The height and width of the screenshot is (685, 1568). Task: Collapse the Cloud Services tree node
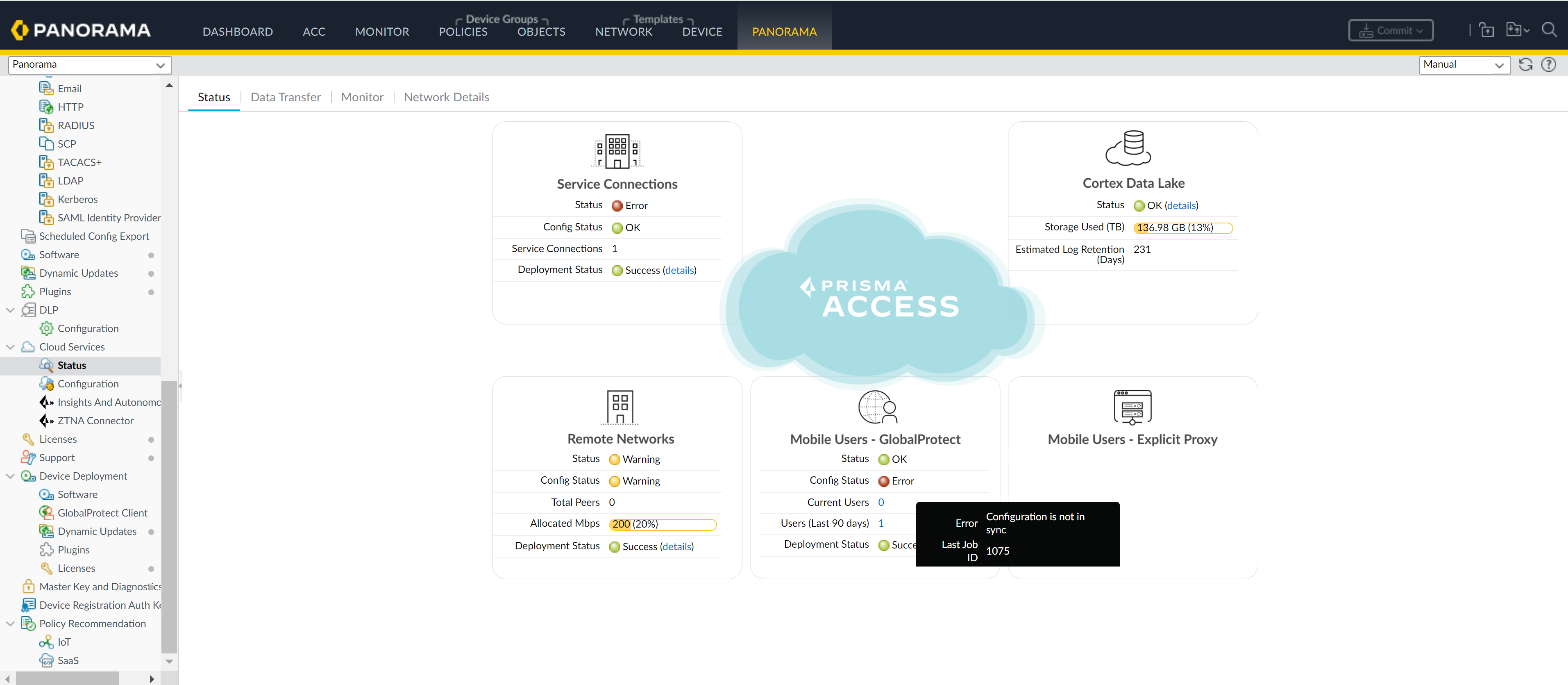point(10,347)
